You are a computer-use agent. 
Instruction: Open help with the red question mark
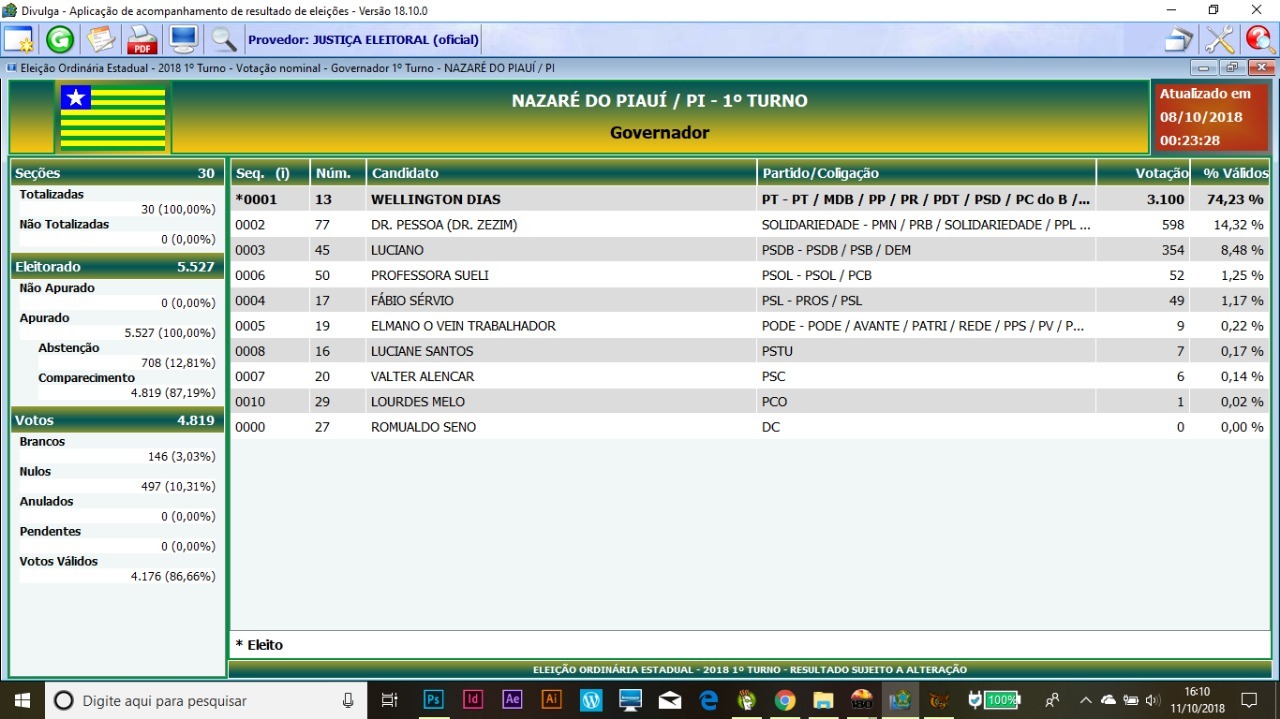1259,40
